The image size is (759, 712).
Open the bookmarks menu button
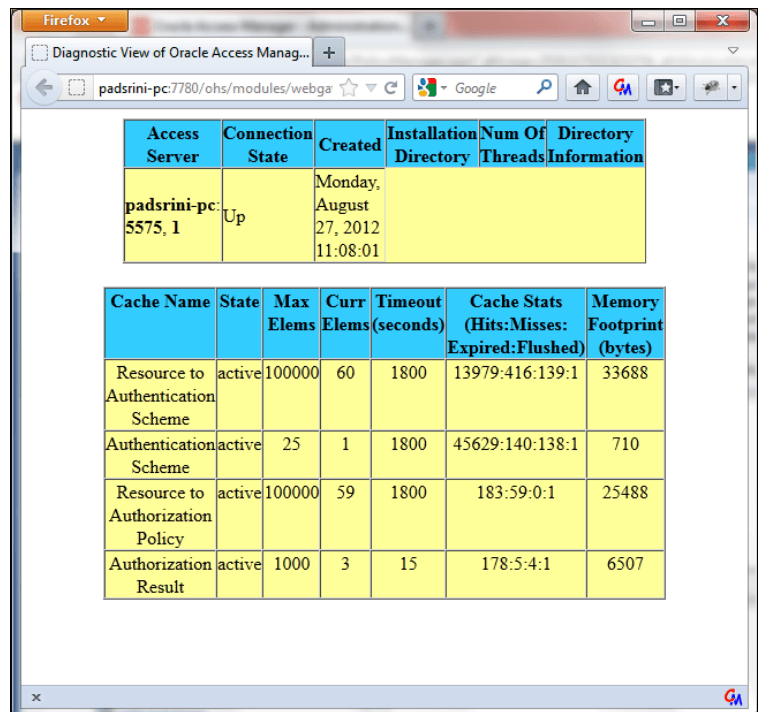pyautogui.click(x=666, y=88)
